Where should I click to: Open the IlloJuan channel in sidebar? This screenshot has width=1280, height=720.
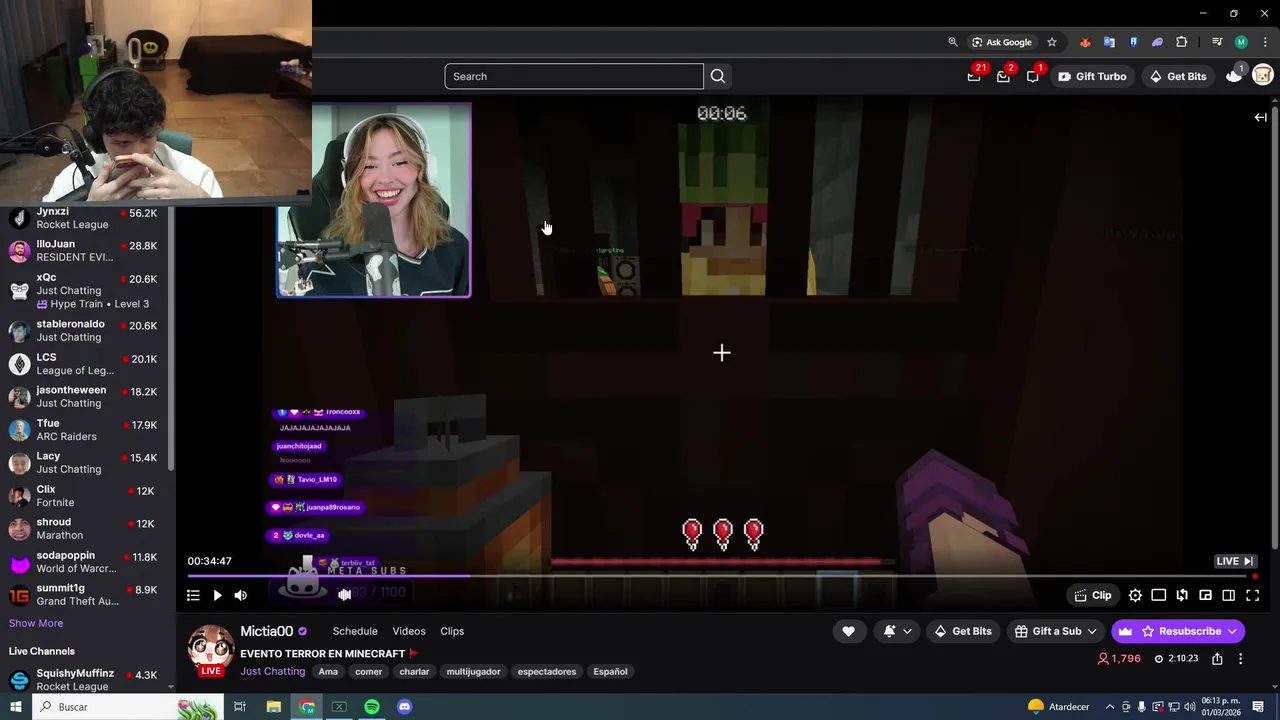coord(87,251)
